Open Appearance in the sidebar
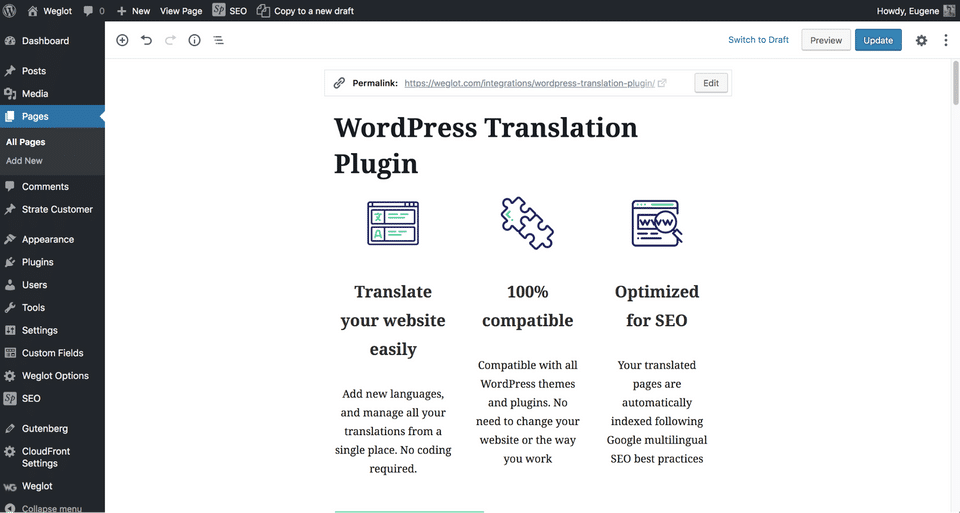Image resolution: width=960 pixels, height=513 pixels. point(52,239)
